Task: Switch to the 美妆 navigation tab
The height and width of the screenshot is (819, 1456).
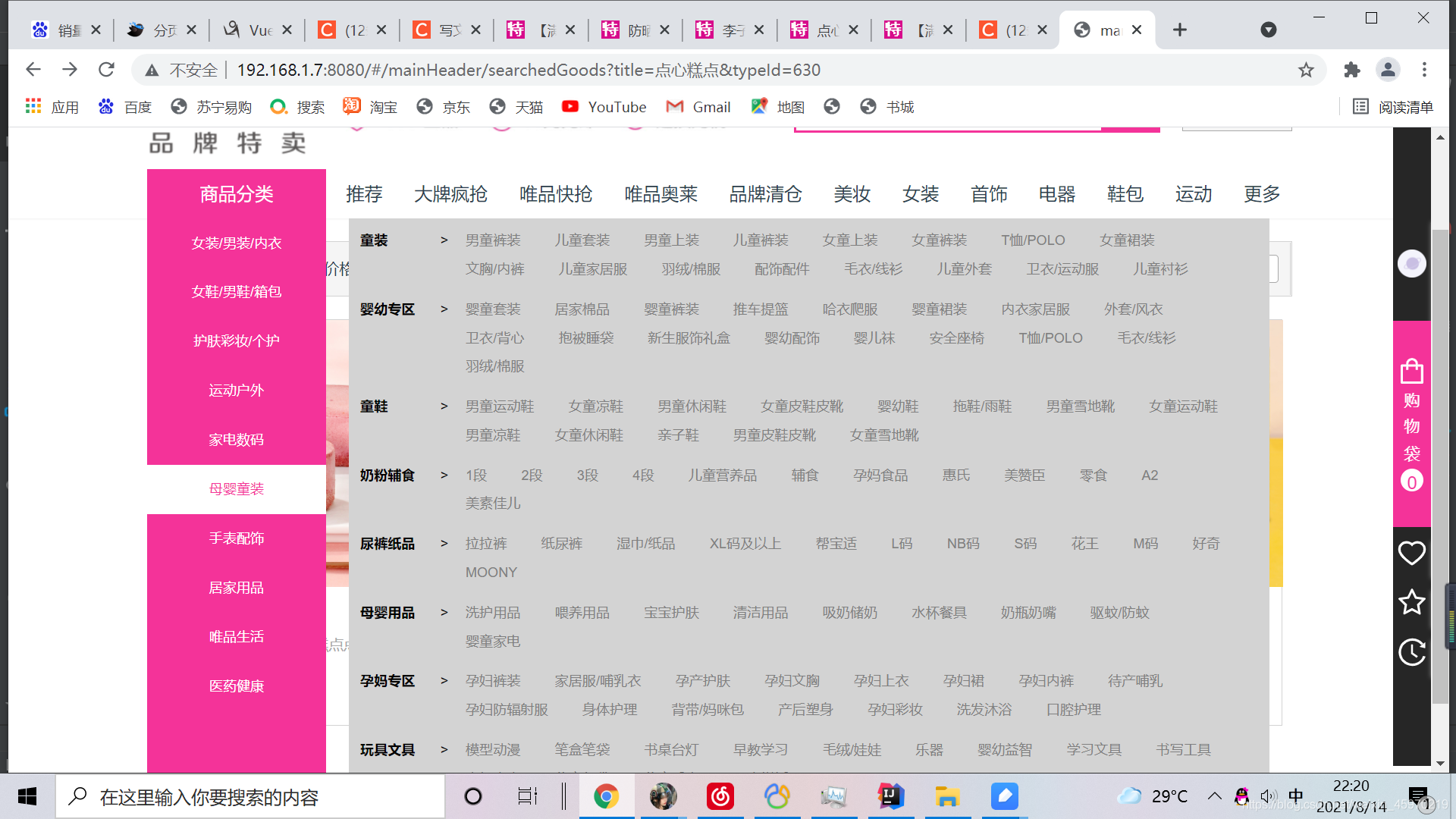Action: [852, 194]
